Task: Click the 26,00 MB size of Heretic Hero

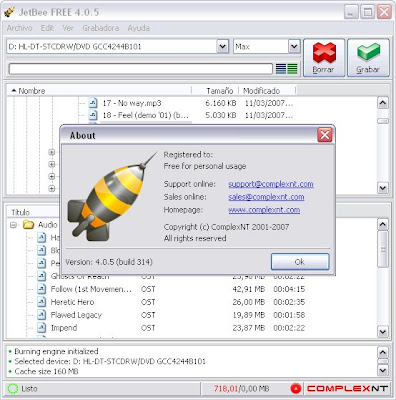Action: 249,302
